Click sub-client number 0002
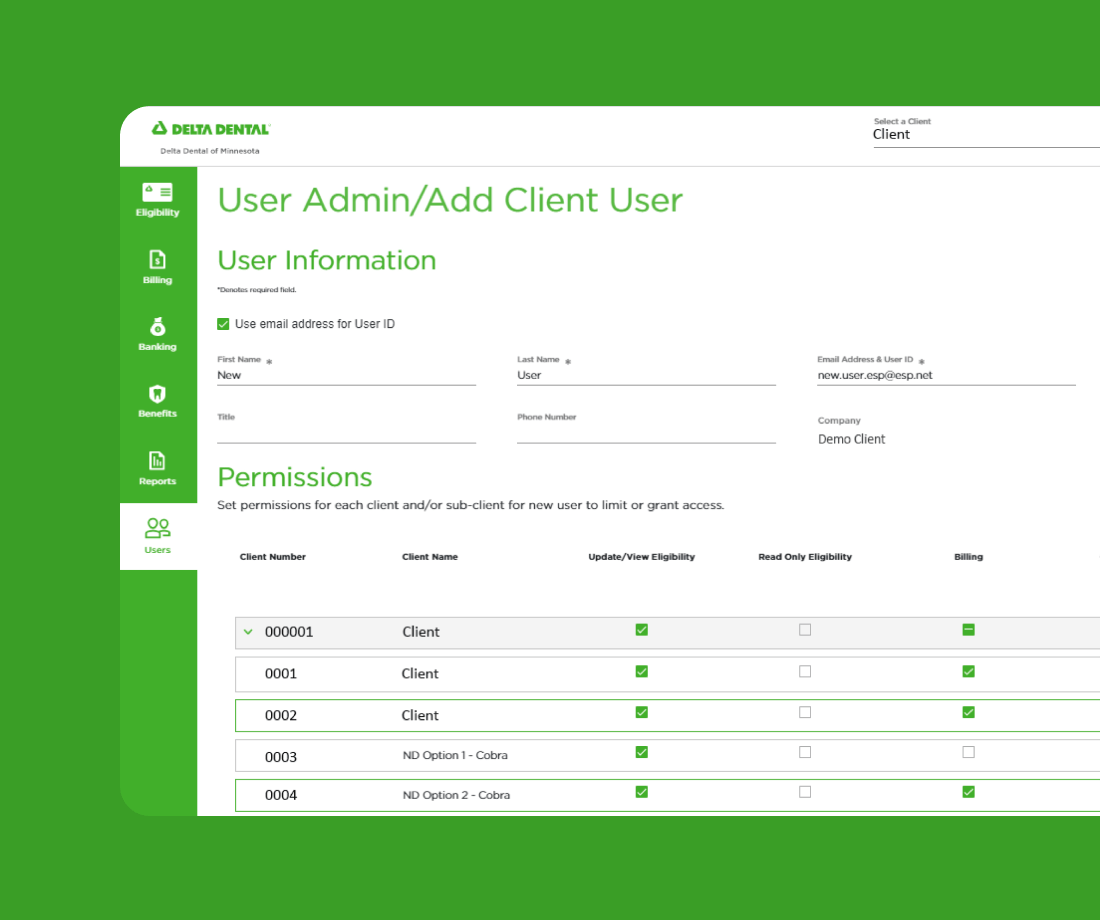Viewport: 1100px width, 920px height. (281, 715)
